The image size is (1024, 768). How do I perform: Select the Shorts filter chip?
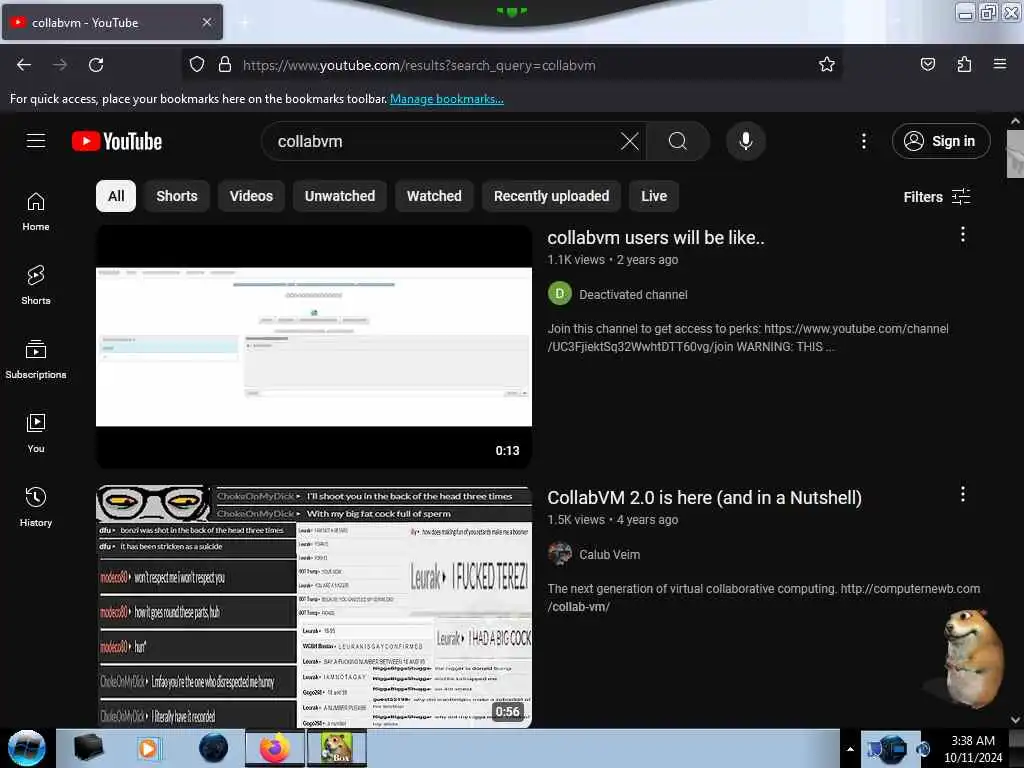pos(176,196)
